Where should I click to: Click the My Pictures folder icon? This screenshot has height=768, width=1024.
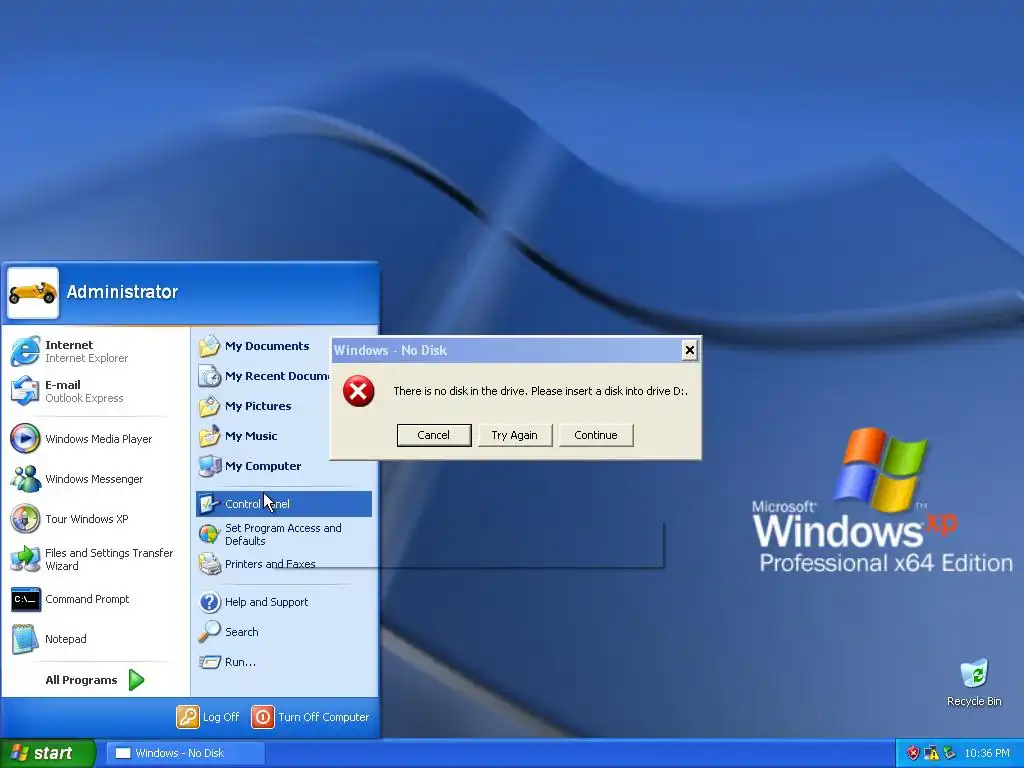(x=210, y=406)
